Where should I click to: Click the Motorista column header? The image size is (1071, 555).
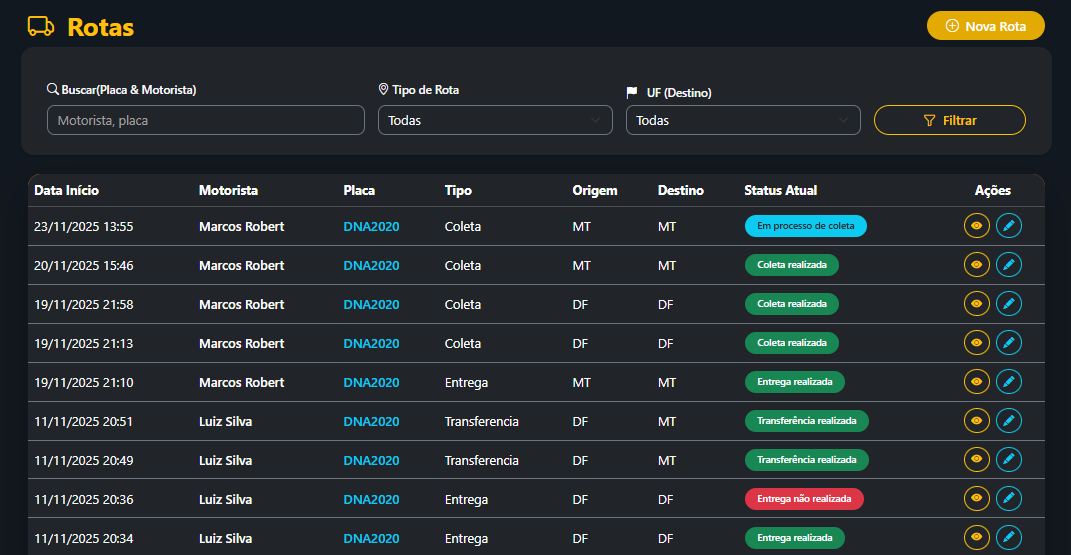coord(228,190)
